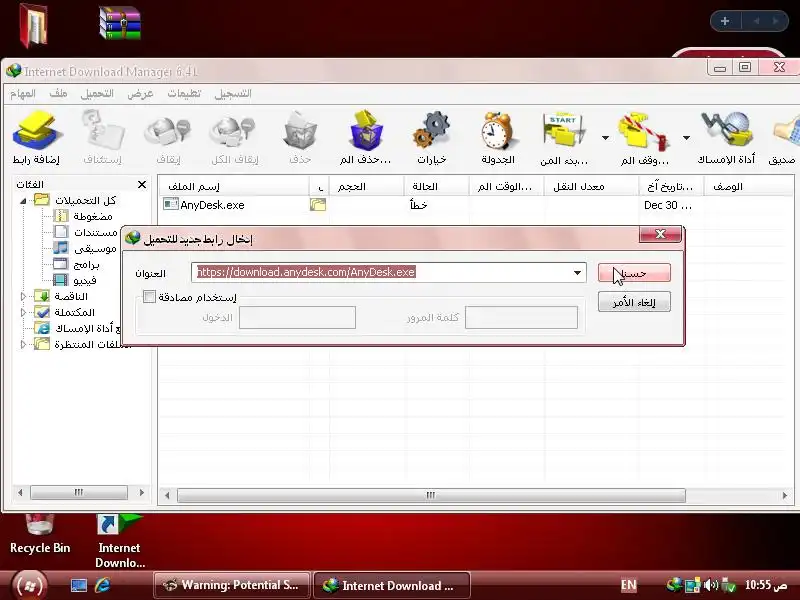Enable the use authorization (إستخدام مصادقة) checkbox
This screenshot has height=600, width=800.
[x=149, y=296]
